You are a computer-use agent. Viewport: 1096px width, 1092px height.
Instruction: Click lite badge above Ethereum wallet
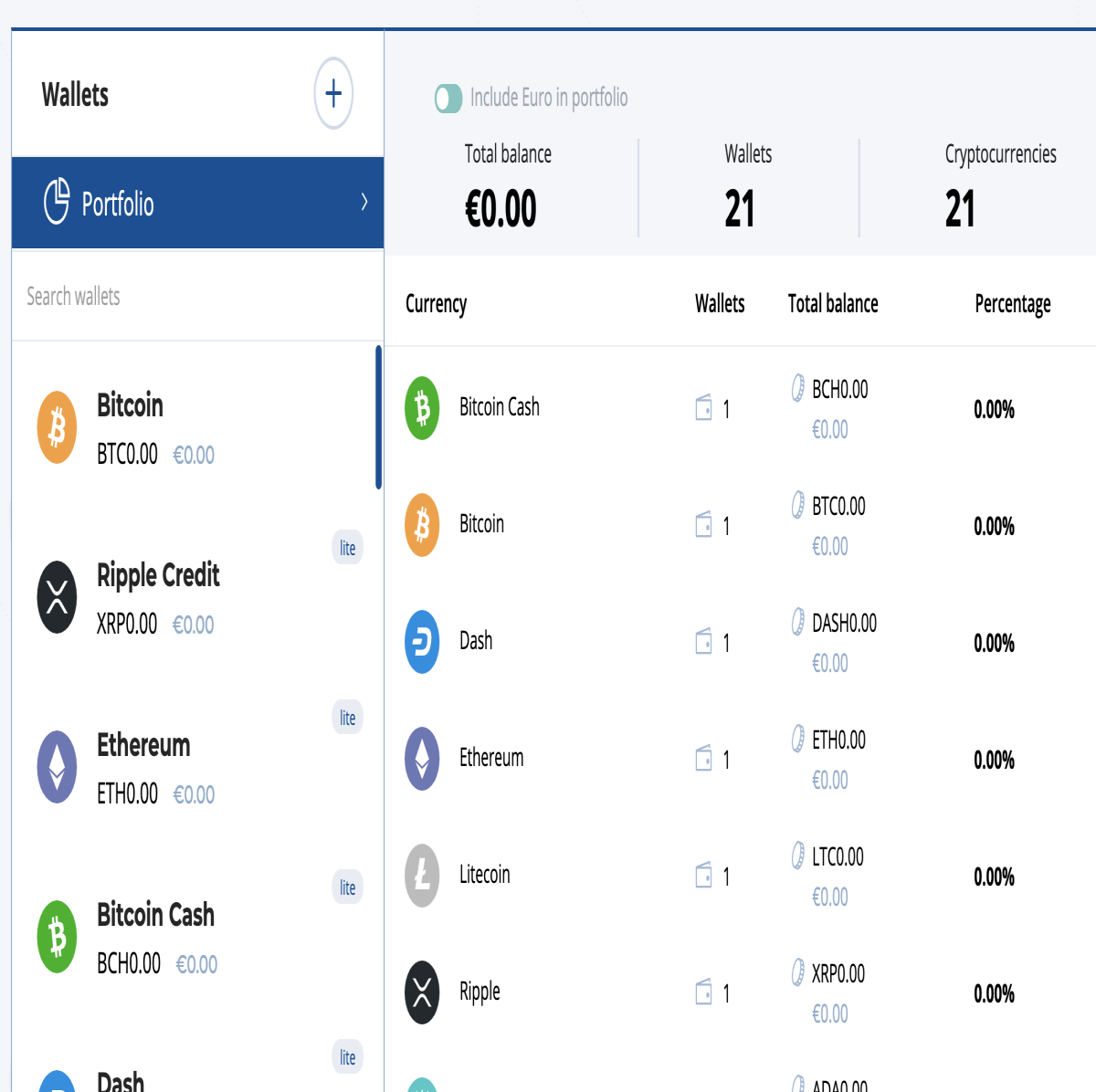pyautogui.click(x=348, y=718)
